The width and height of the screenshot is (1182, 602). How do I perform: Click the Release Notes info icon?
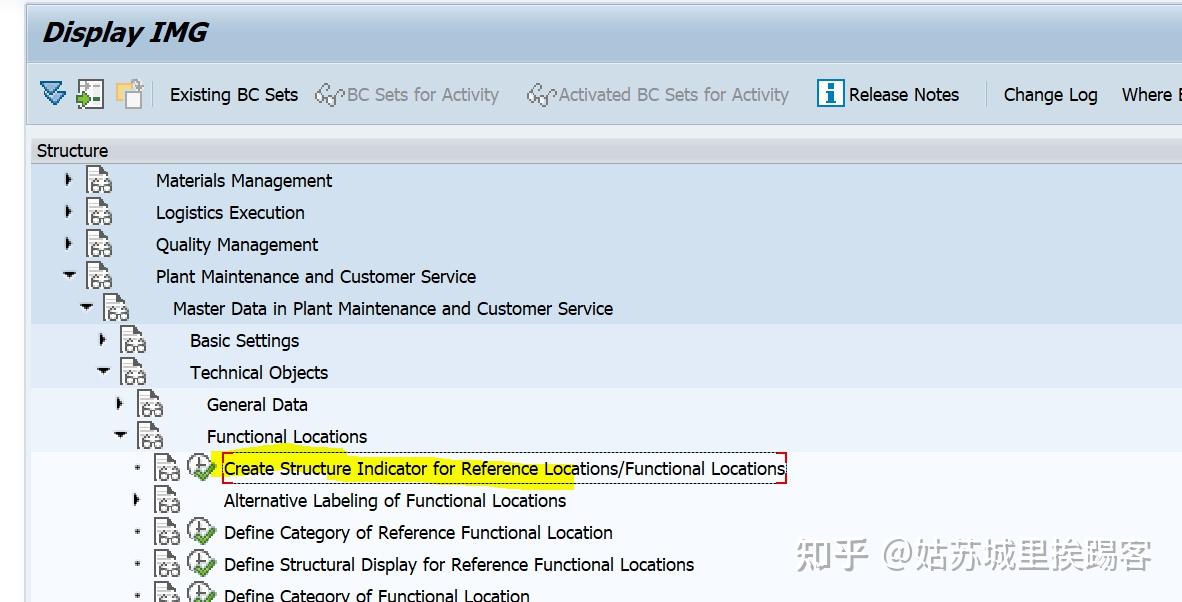830,94
